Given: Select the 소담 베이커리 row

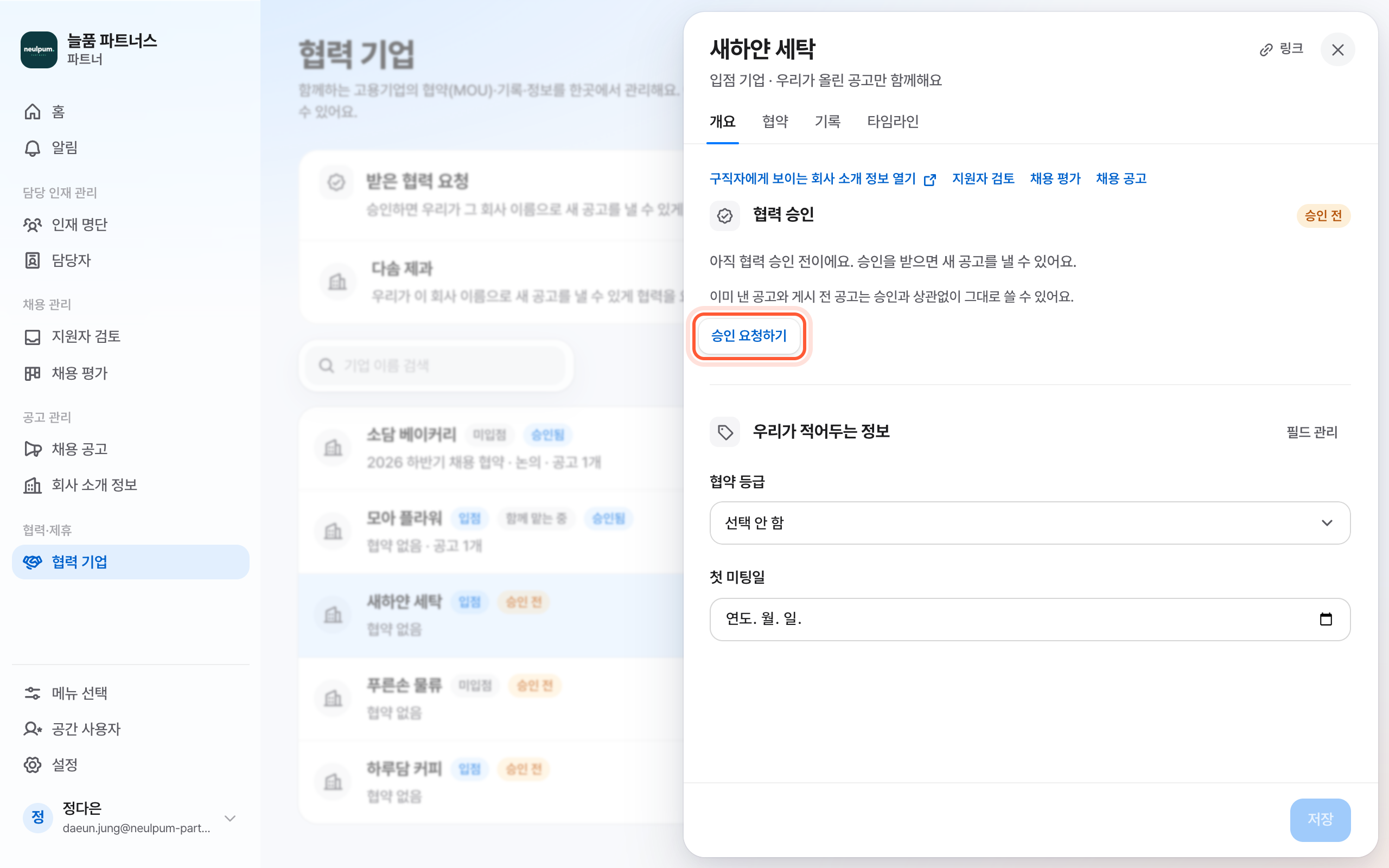Looking at the screenshot, I should pyautogui.click(x=492, y=448).
